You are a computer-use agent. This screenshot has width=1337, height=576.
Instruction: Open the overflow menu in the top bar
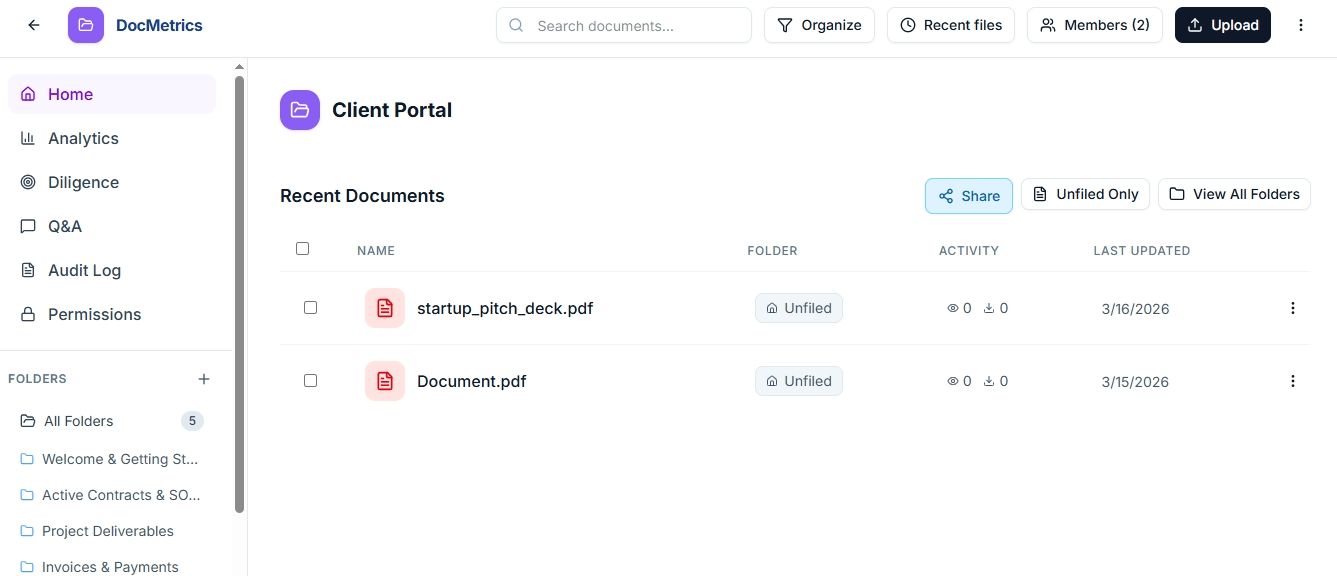pos(1301,24)
